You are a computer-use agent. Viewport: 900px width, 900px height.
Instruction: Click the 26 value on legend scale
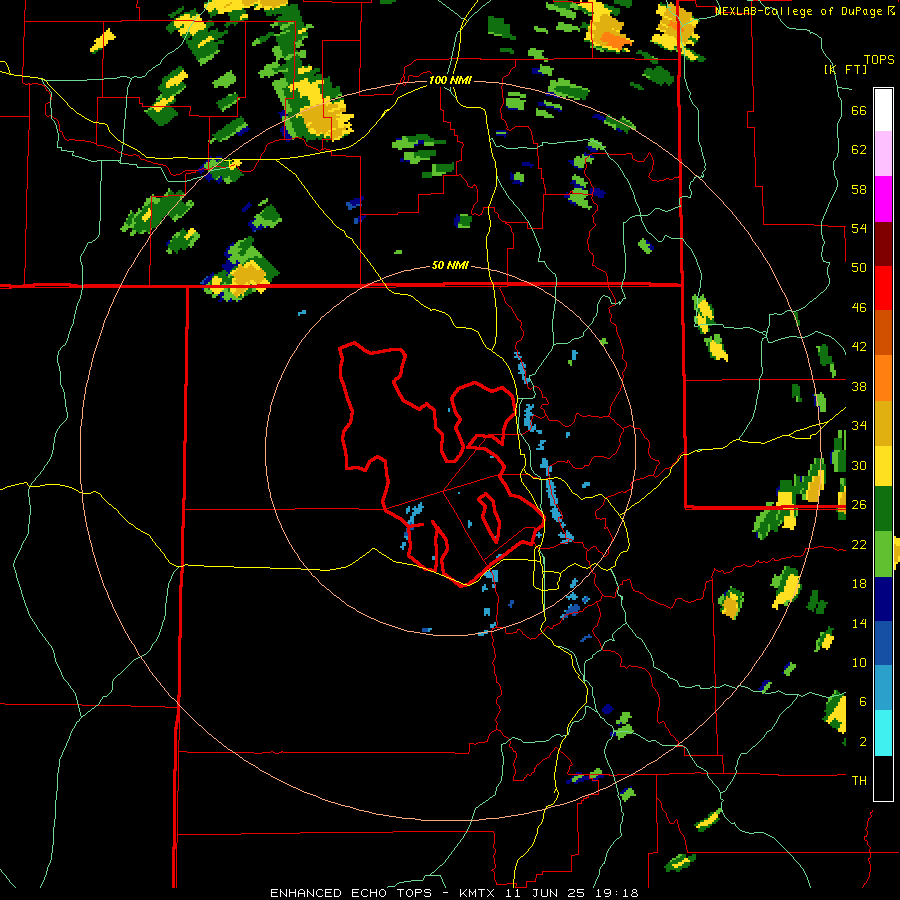pyautogui.click(x=859, y=505)
